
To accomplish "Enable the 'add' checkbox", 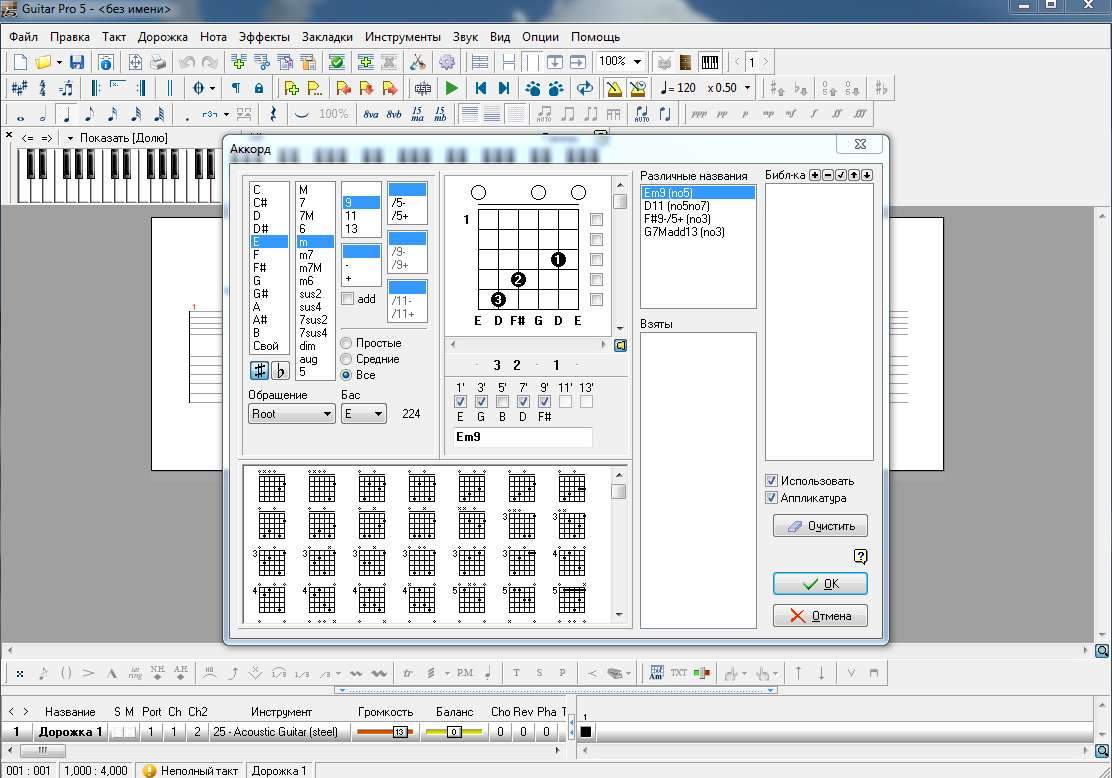I will click(x=348, y=299).
